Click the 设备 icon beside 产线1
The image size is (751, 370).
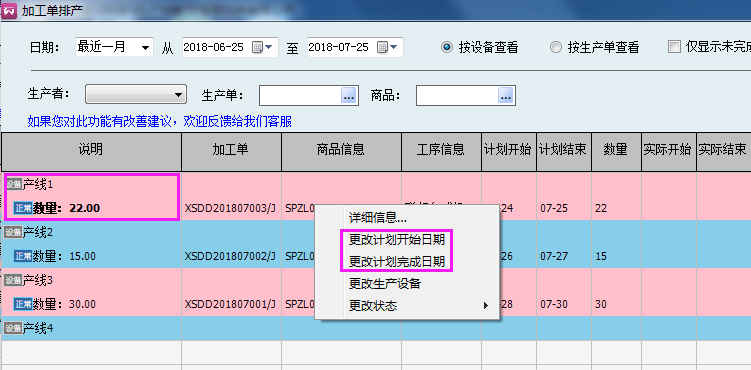click(x=13, y=184)
